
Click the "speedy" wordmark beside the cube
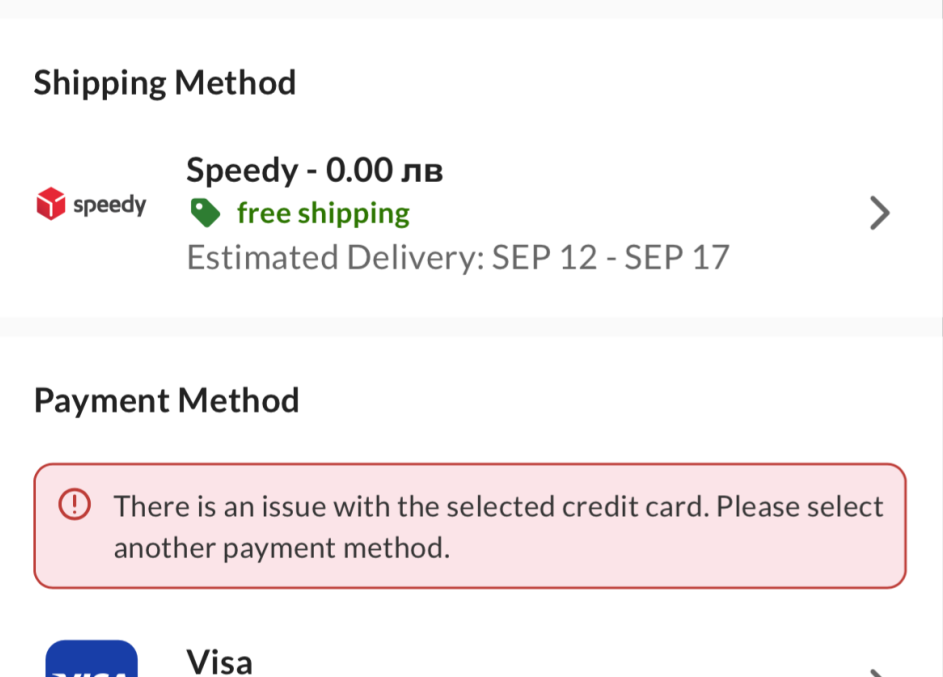(110, 205)
